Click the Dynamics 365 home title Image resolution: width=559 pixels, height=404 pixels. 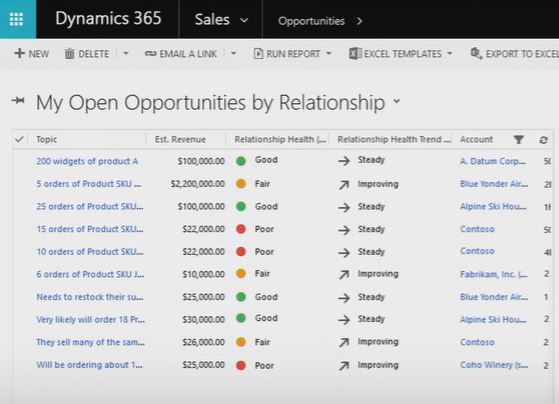pos(108,19)
